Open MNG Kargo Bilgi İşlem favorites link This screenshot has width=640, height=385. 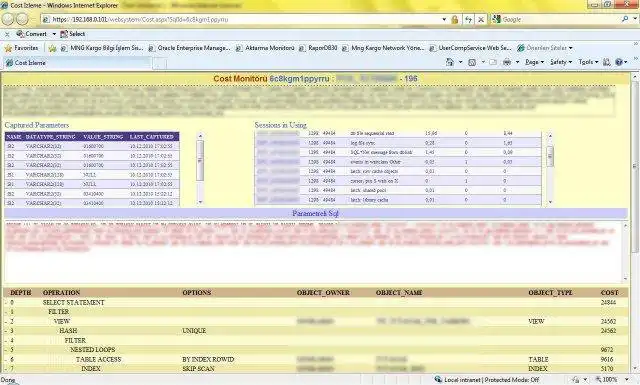click(102, 48)
